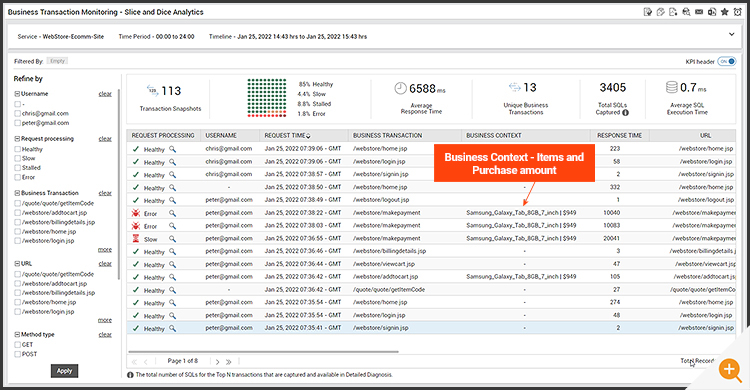Open magnifier for the addtocart.jsp row
The width and height of the screenshot is (750, 390).
tap(172, 277)
